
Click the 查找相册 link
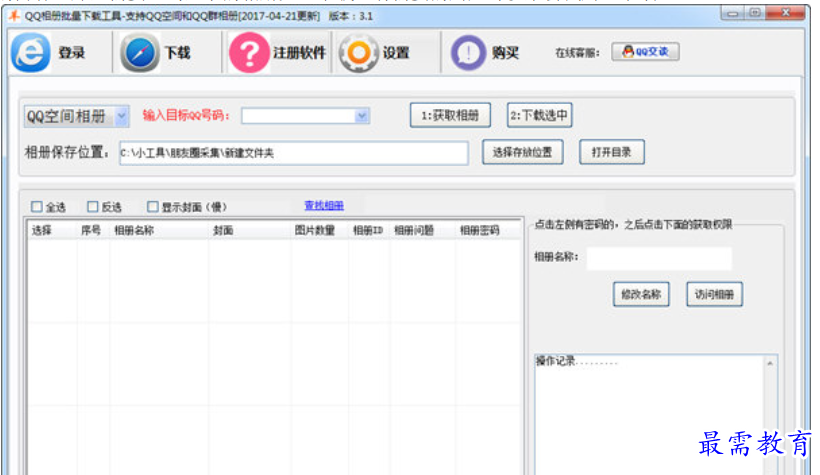coord(324,206)
